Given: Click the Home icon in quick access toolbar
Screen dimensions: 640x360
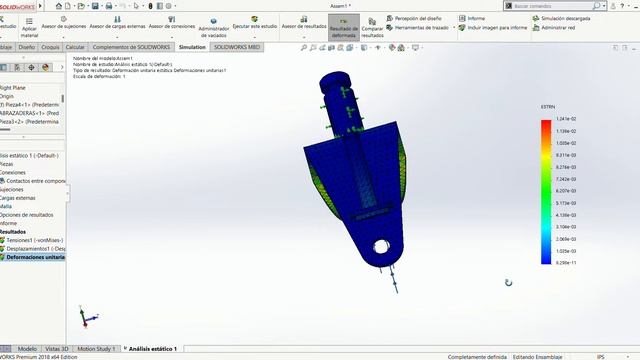Looking at the screenshot, I should 59,6.
